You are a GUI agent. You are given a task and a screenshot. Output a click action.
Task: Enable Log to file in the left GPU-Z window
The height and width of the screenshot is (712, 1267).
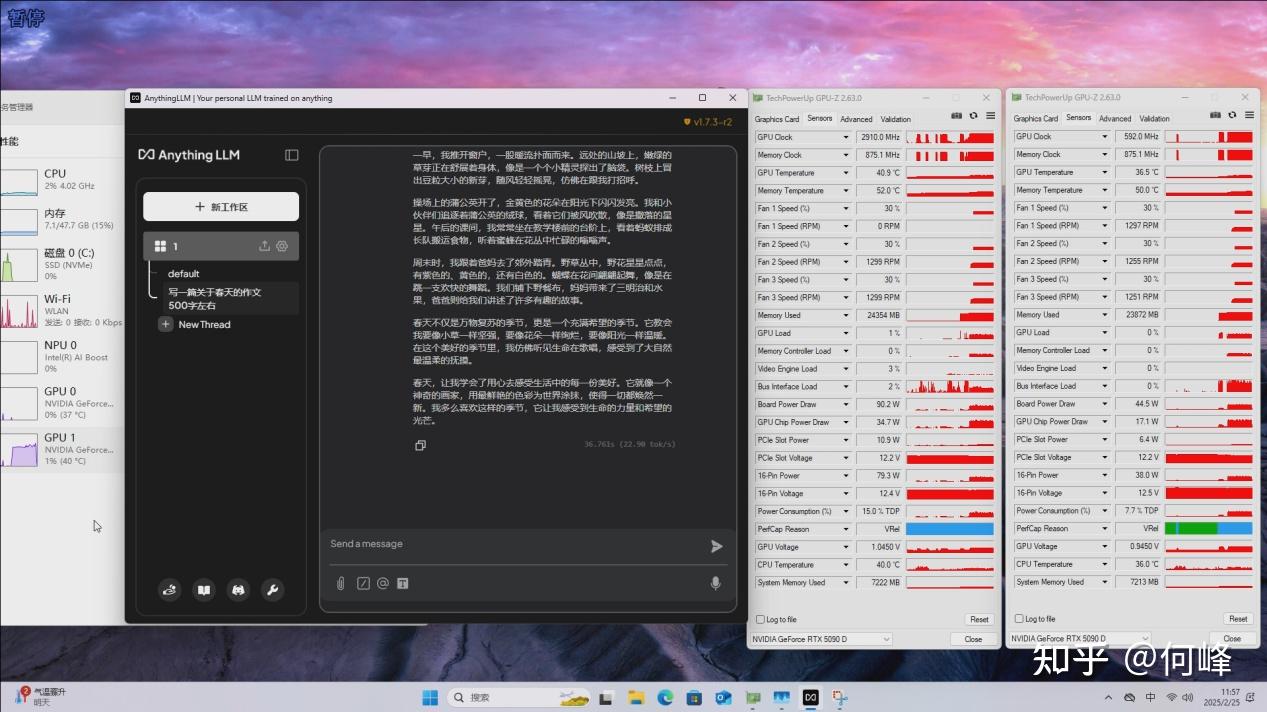[761, 619]
